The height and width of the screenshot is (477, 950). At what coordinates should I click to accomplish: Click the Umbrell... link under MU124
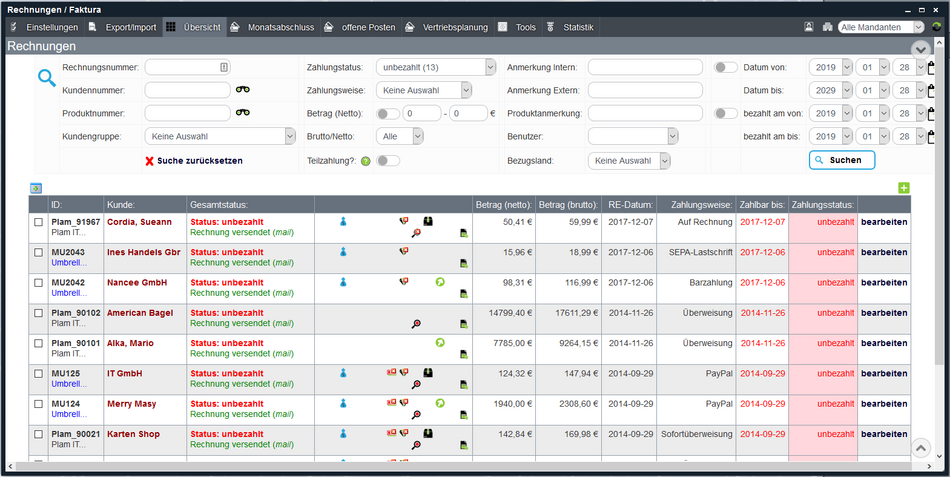pos(69,414)
